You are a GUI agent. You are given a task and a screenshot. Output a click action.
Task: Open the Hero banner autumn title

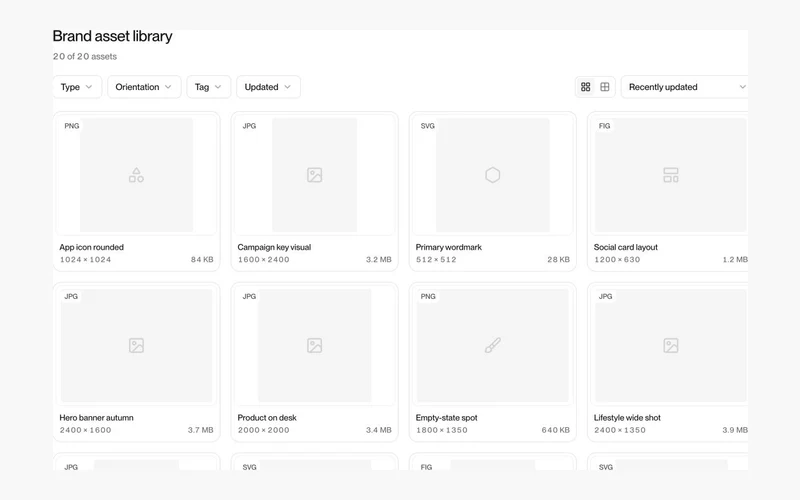tap(96, 417)
